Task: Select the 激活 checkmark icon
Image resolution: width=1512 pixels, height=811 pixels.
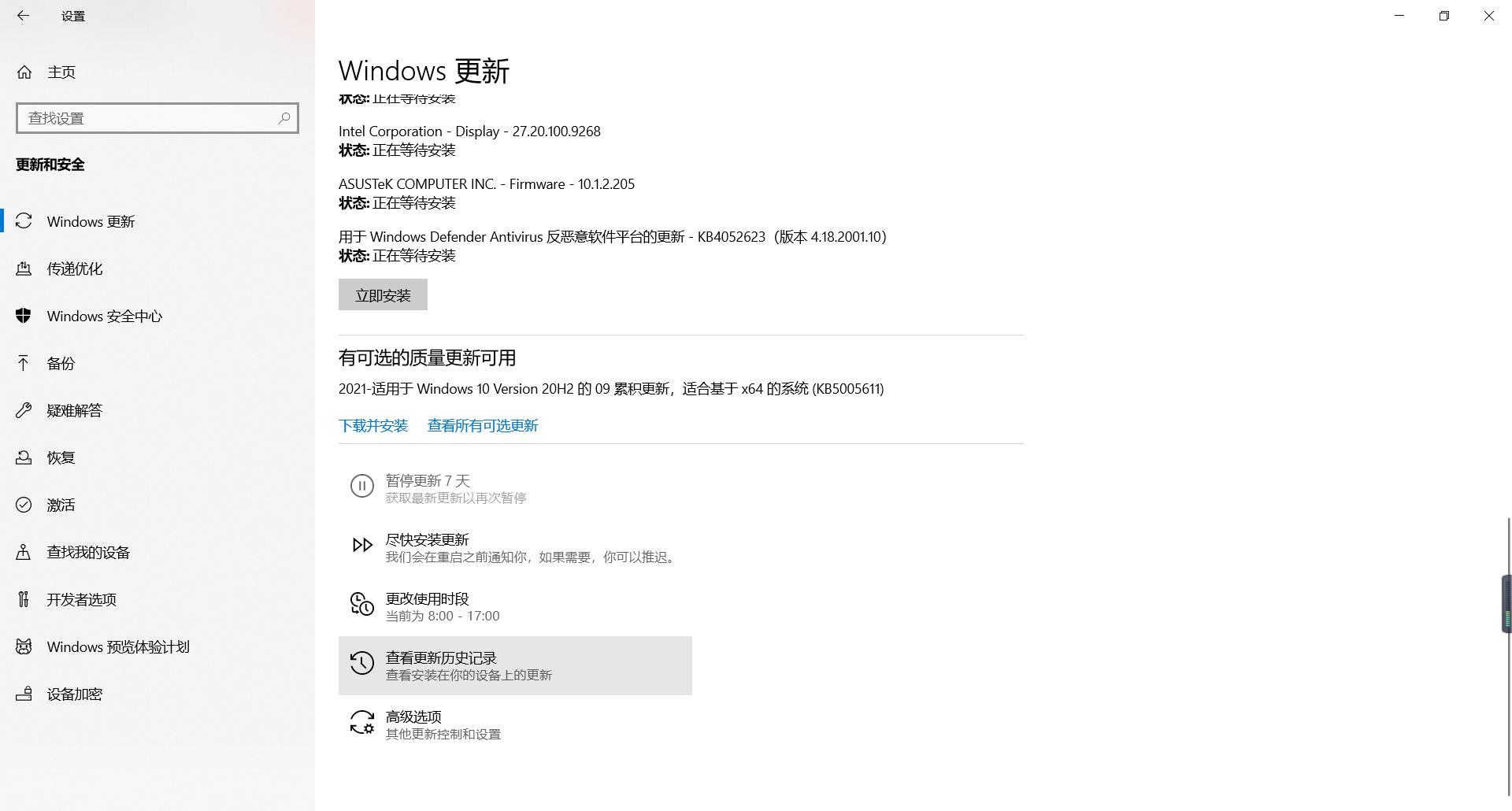Action: [24, 505]
